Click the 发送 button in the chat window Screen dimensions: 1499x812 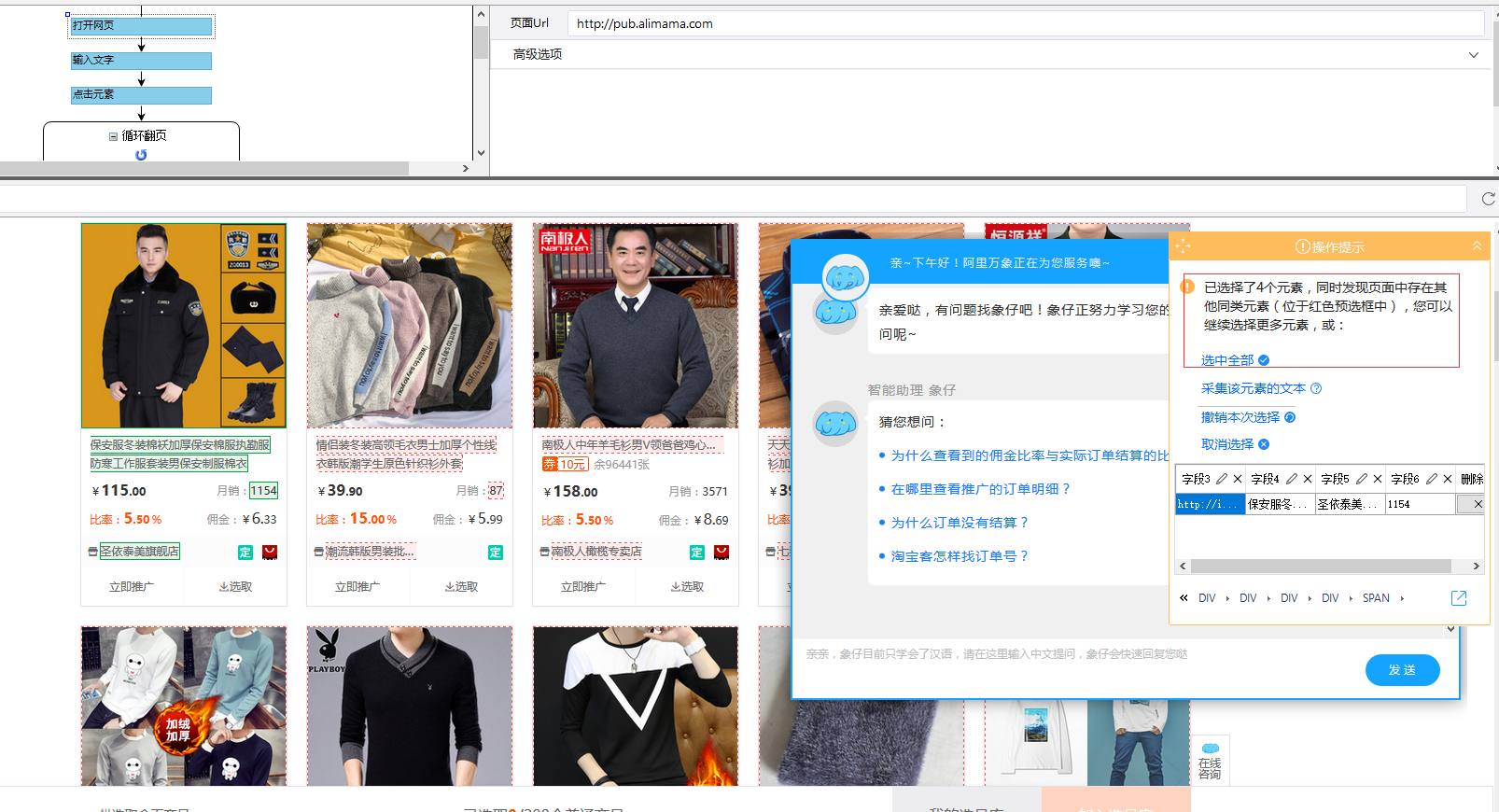pyautogui.click(x=1402, y=670)
